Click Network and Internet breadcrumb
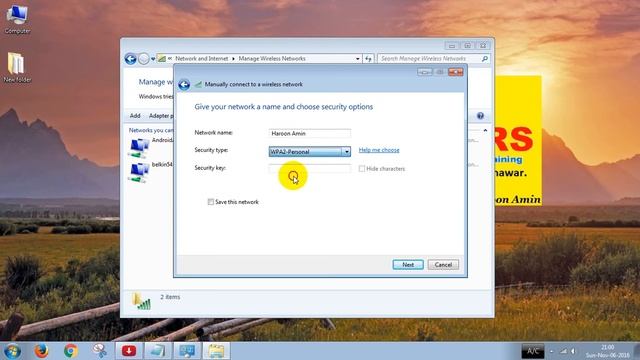This screenshot has width=640, height=360. coord(202,59)
